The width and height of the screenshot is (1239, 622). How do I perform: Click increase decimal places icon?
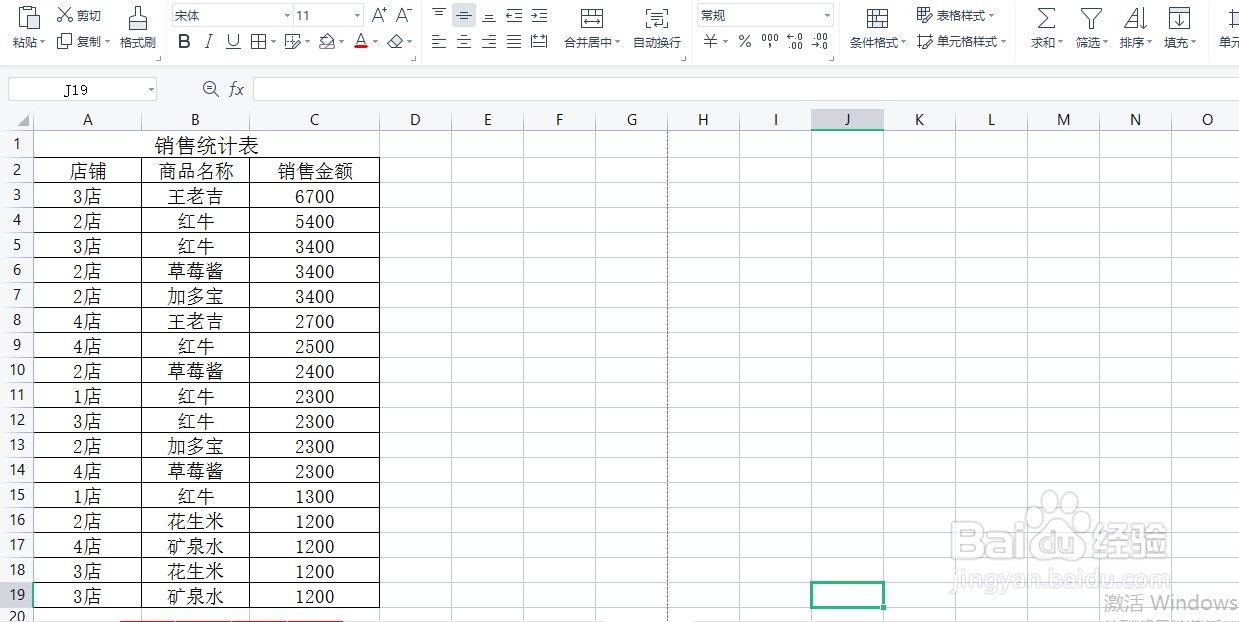(795, 42)
